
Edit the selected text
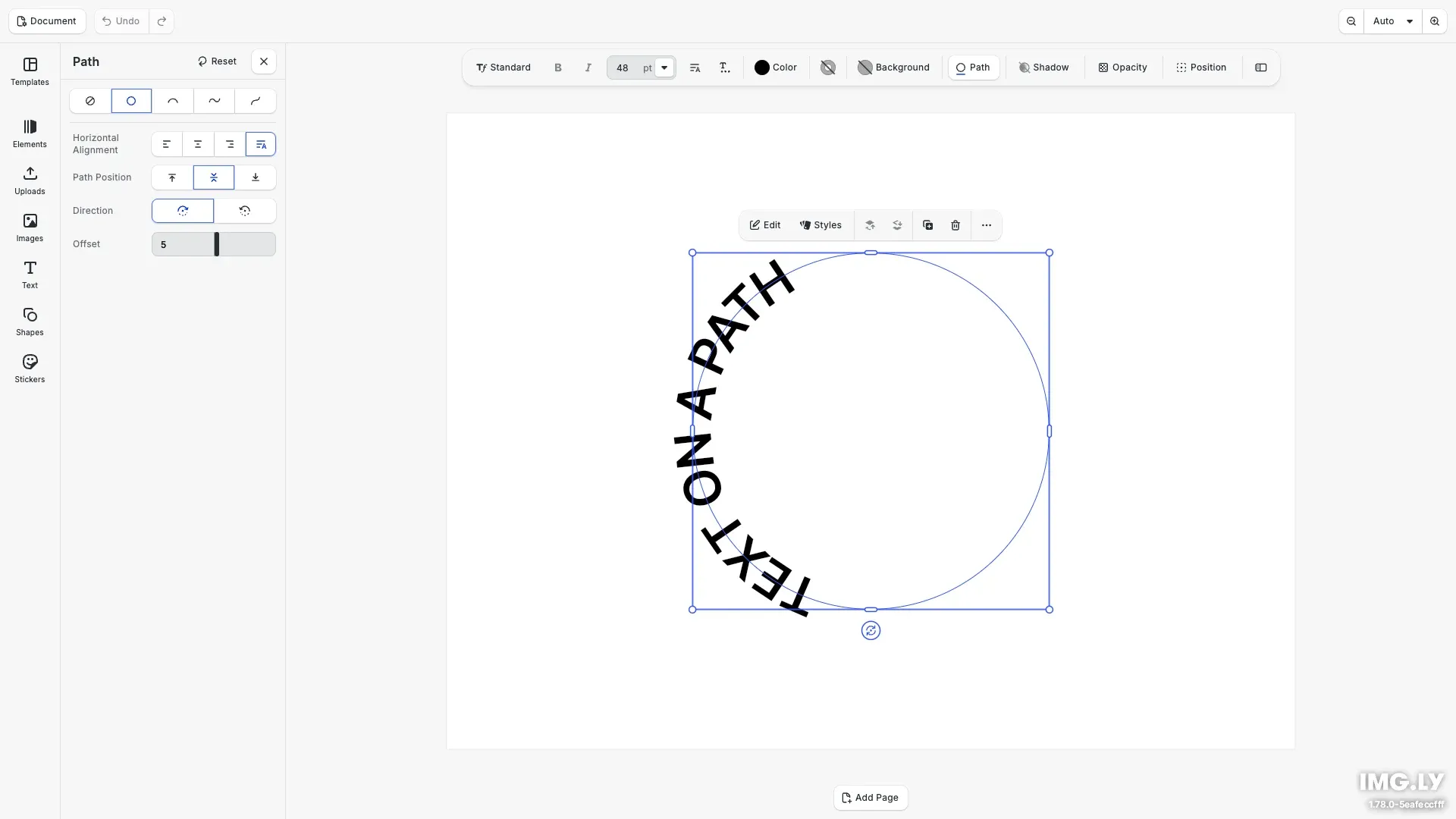pyautogui.click(x=765, y=225)
